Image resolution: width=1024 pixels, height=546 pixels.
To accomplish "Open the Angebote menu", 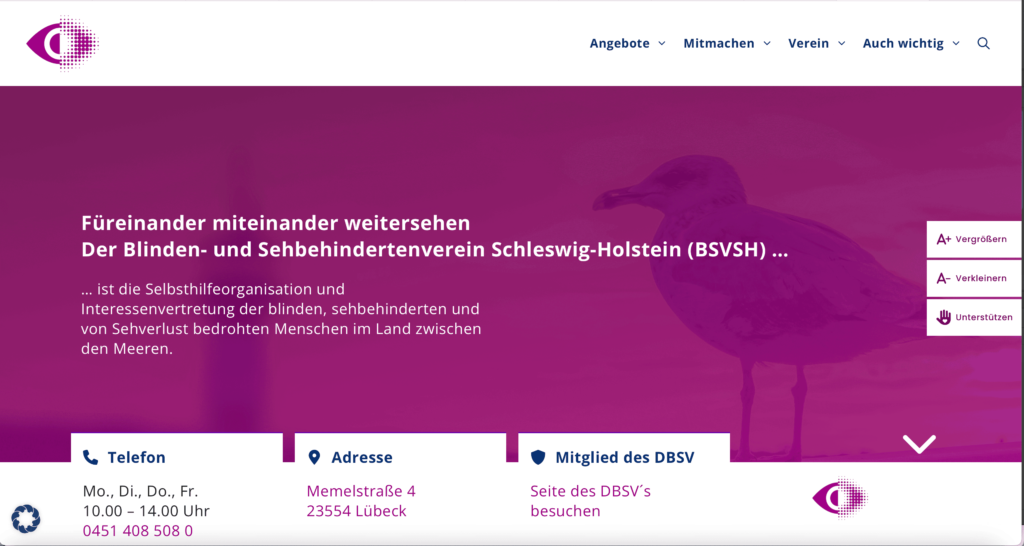I will [620, 43].
